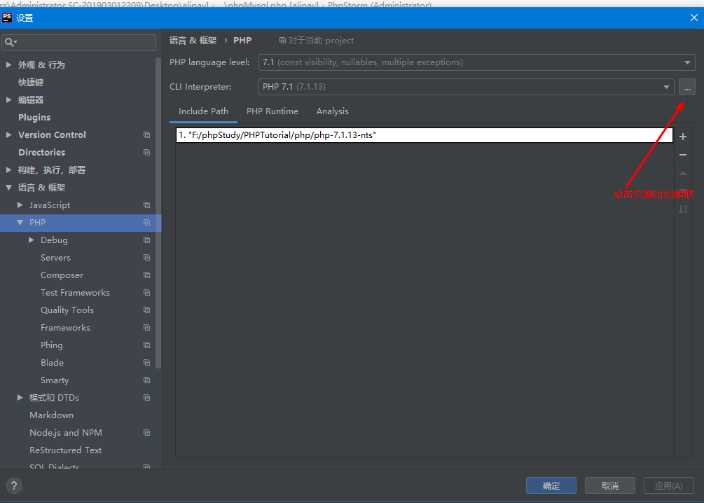Viewport: 704px width, 503px height.
Task: Click project-level icon beside Blade
Action: point(147,362)
